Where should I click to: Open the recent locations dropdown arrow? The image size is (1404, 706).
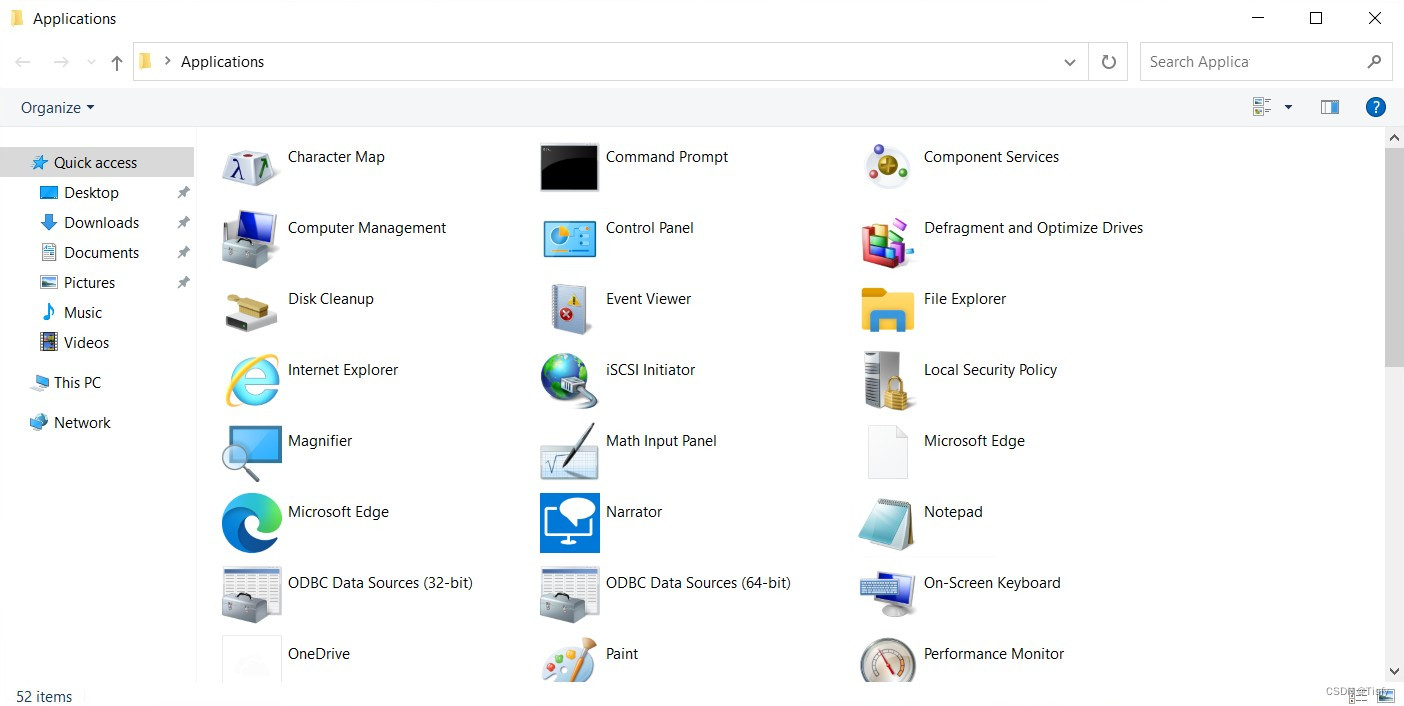pos(91,62)
